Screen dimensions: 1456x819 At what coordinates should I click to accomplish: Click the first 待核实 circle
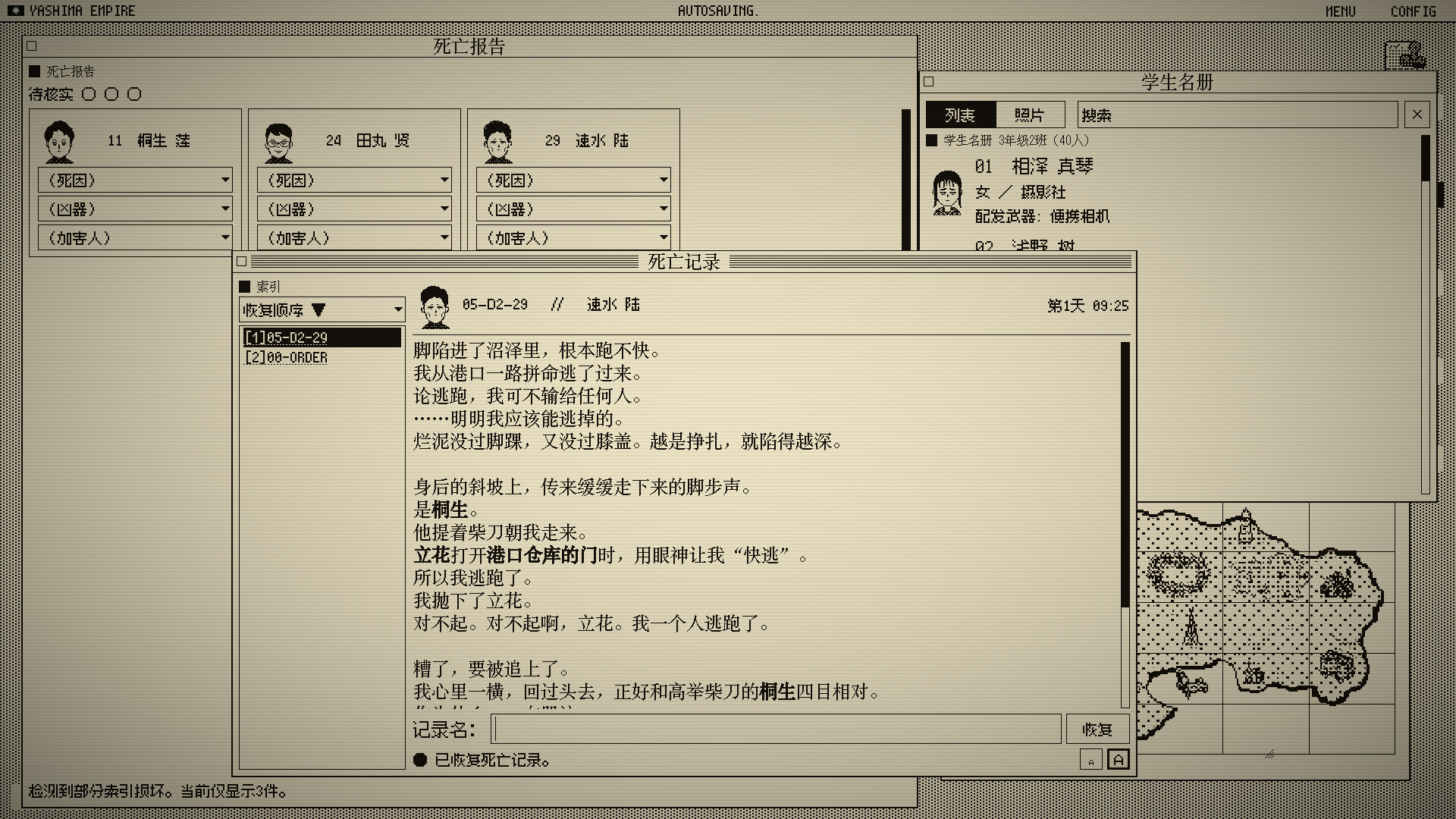[89, 94]
